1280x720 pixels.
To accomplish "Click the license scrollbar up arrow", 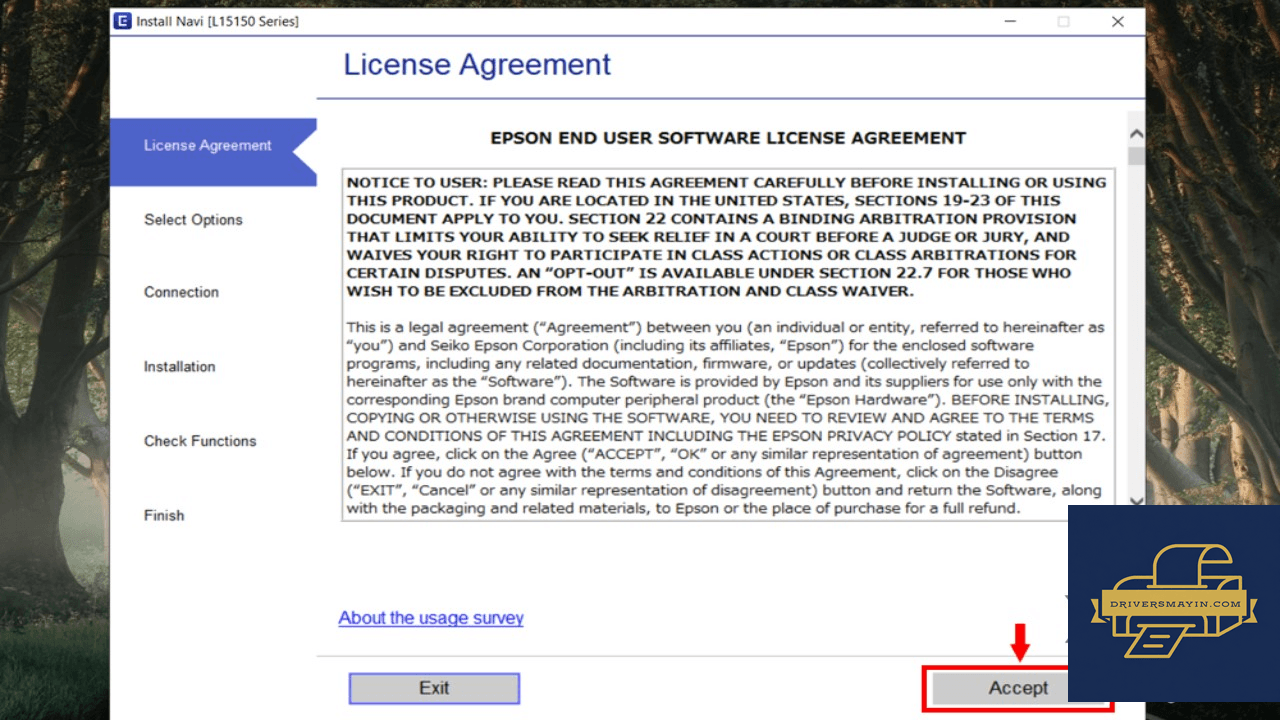I will coord(1136,134).
